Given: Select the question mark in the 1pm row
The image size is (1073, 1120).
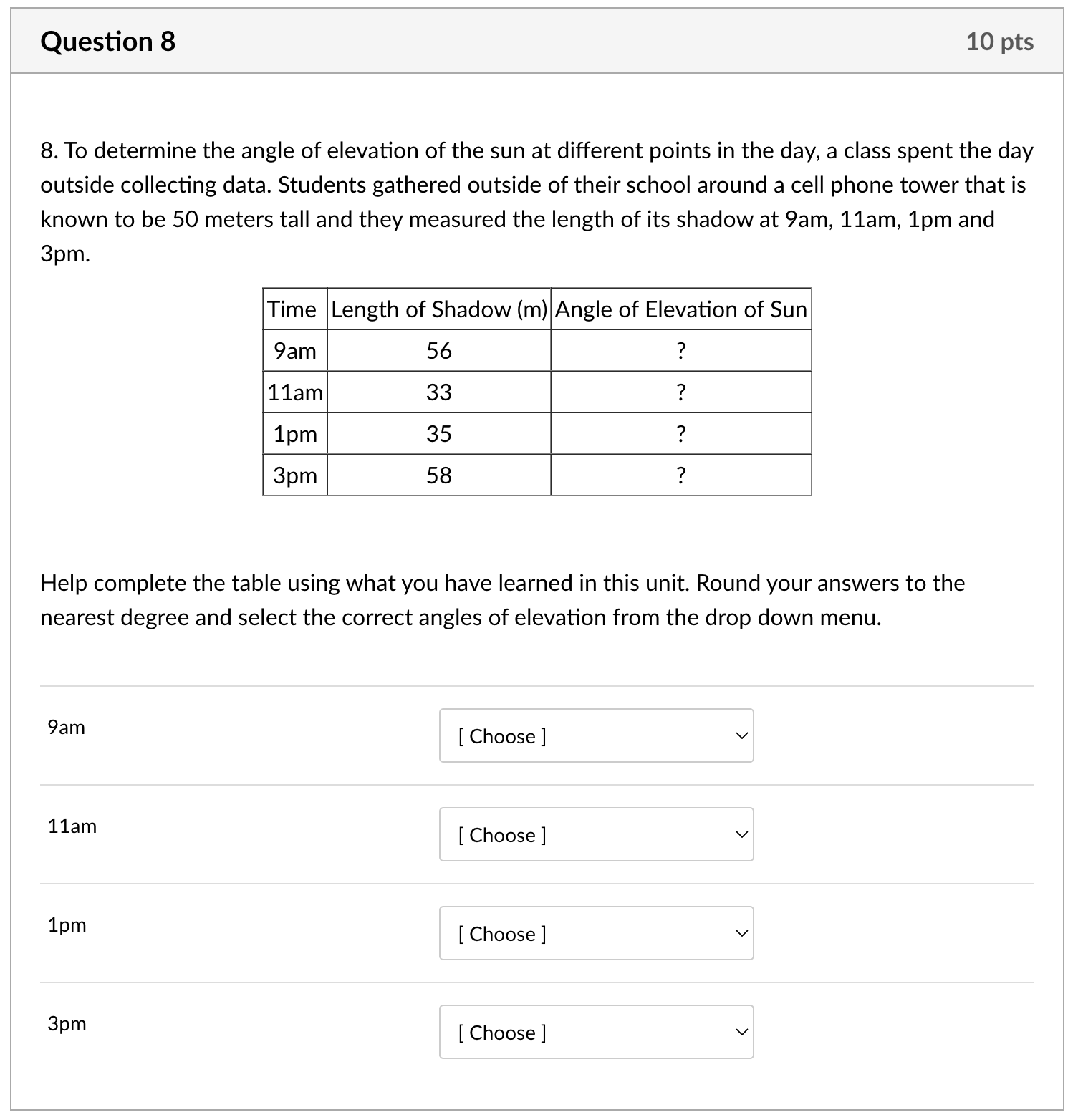Looking at the screenshot, I should click(680, 434).
